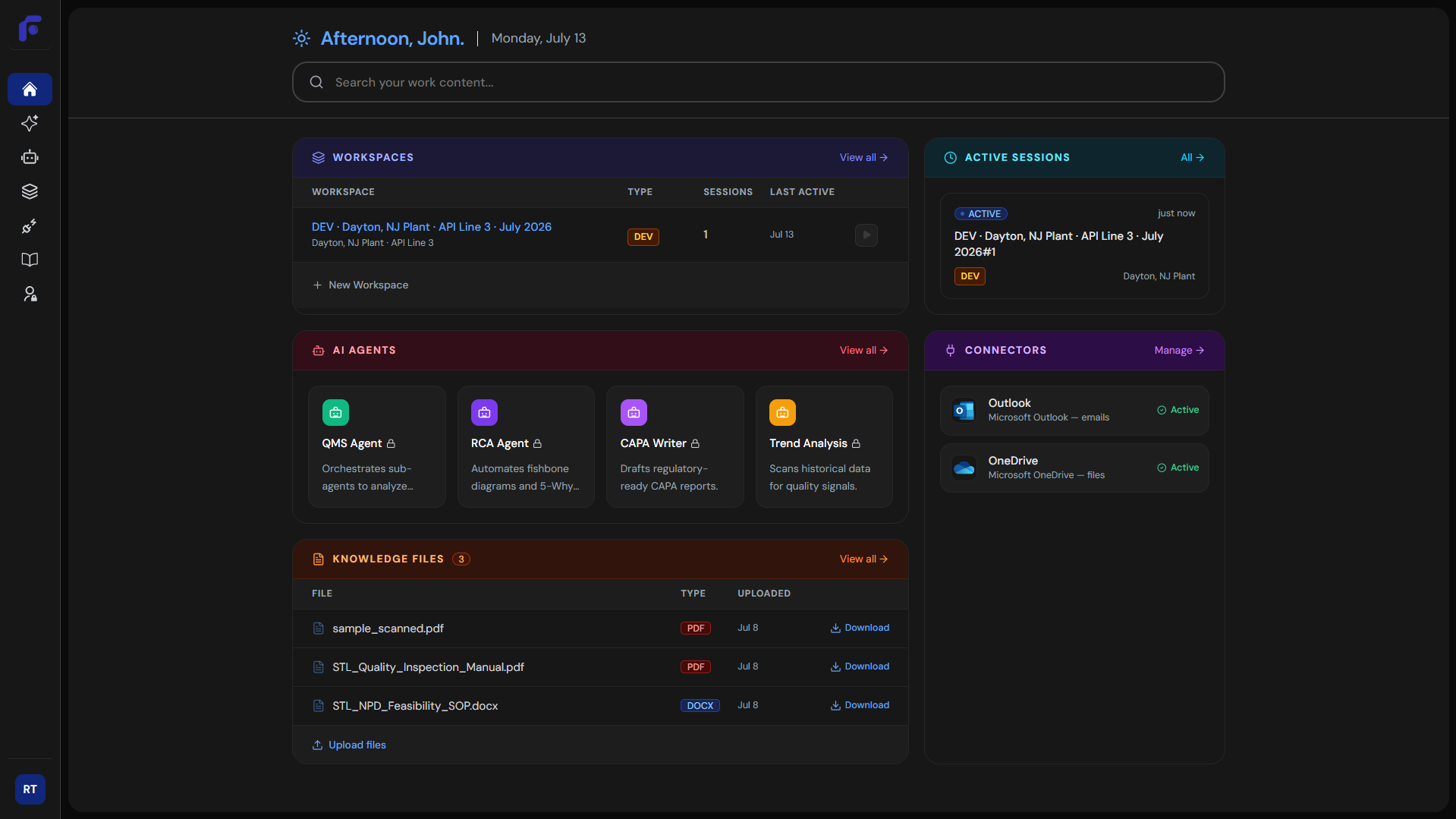Viewport: 1456px width, 819px height.
Task: Click the Outlook Active status
Action: pos(1178,411)
